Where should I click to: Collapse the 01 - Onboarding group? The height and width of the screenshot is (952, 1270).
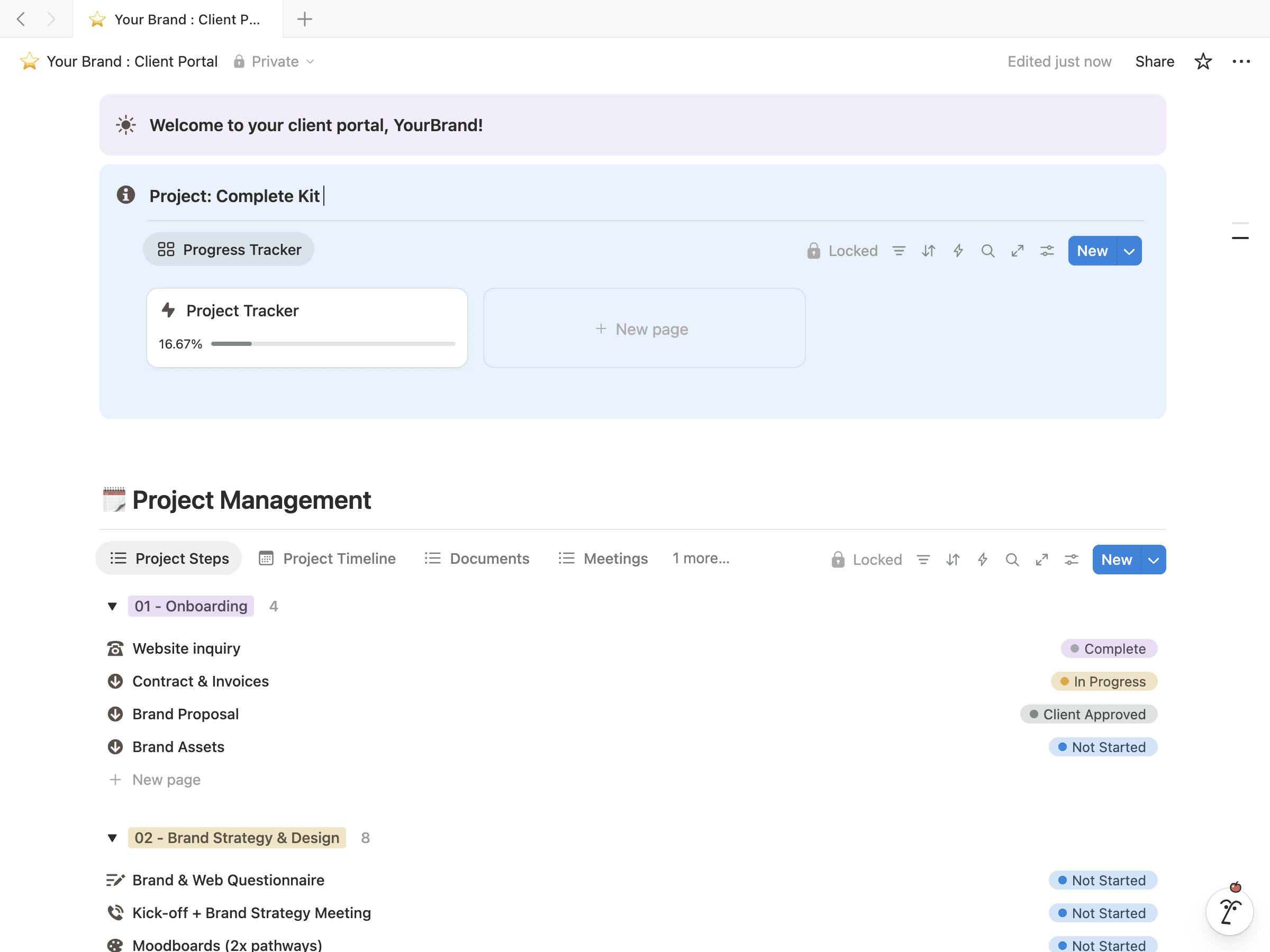click(x=113, y=607)
